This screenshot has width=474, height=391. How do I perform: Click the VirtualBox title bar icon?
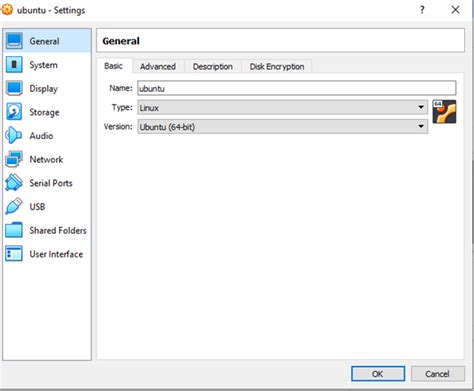click(7, 10)
